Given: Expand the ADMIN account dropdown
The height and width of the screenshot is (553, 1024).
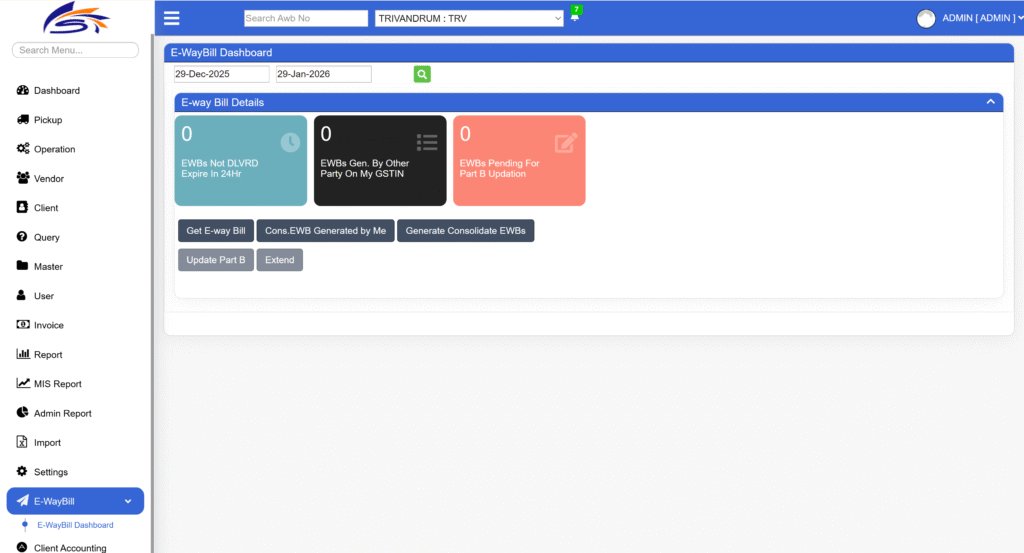Looking at the screenshot, I should point(977,18).
